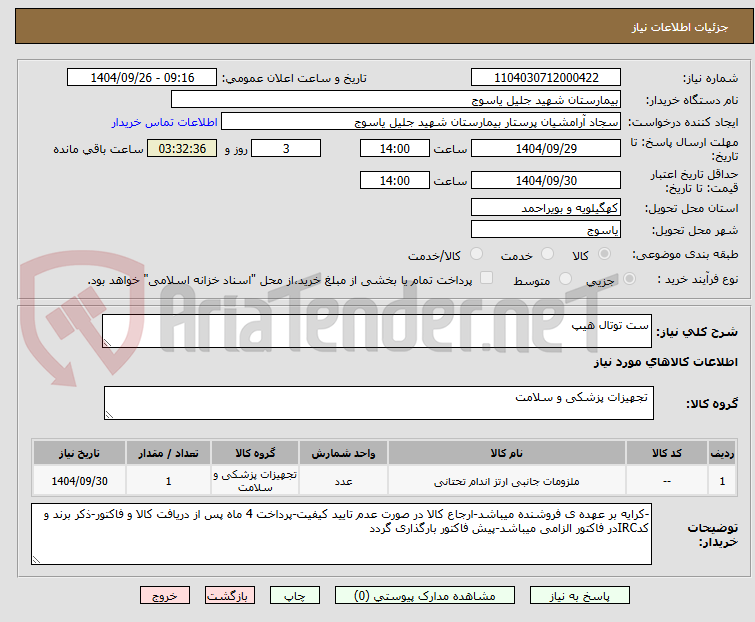
Task: Click the response deadline date 1404/09/29
Action: tap(546, 148)
